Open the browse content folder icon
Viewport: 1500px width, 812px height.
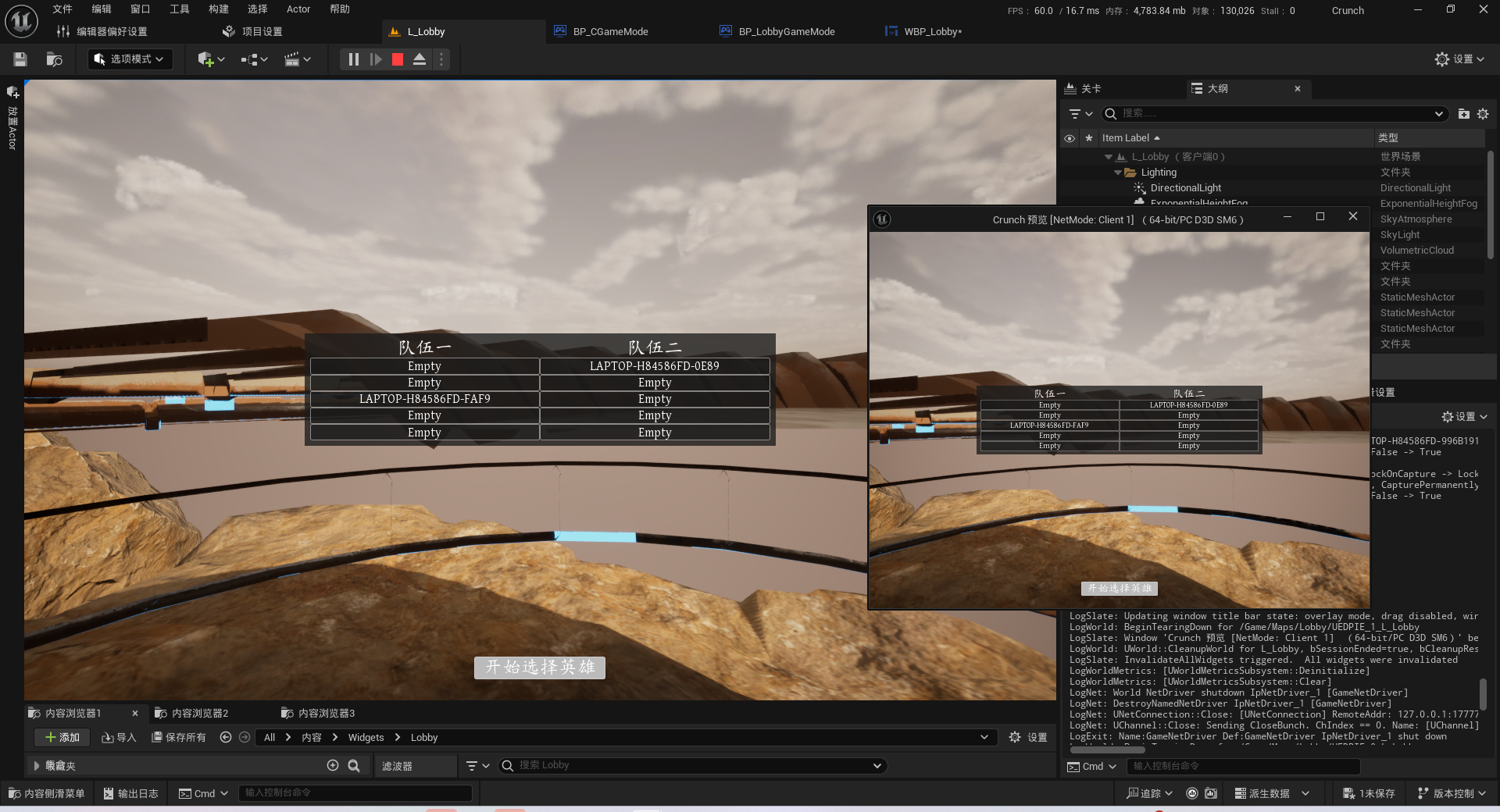[x=54, y=59]
